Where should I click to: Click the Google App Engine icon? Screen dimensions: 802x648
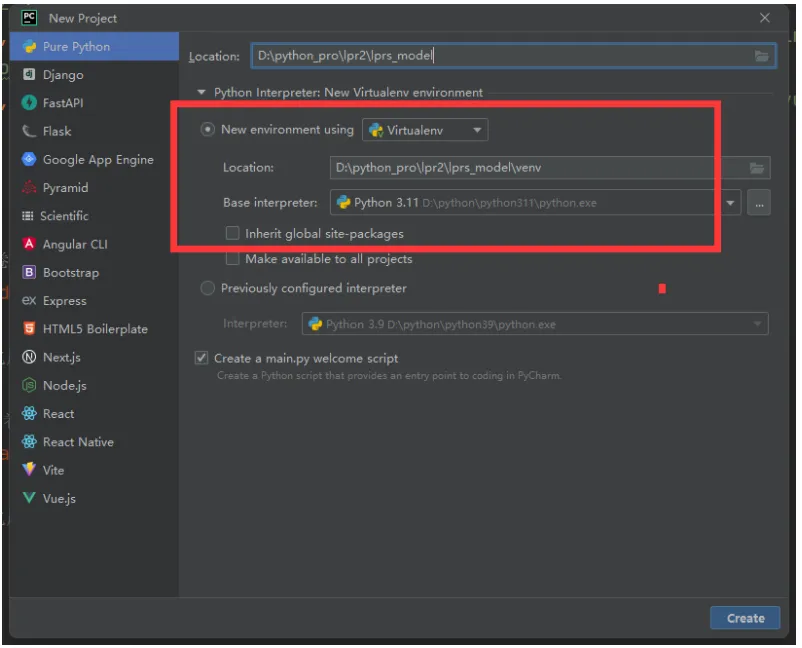coord(29,160)
